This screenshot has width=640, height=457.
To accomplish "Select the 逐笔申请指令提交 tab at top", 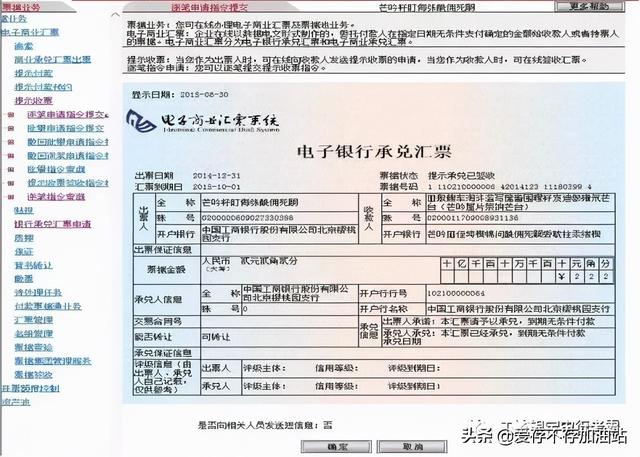I will click(x=209, y=7).
